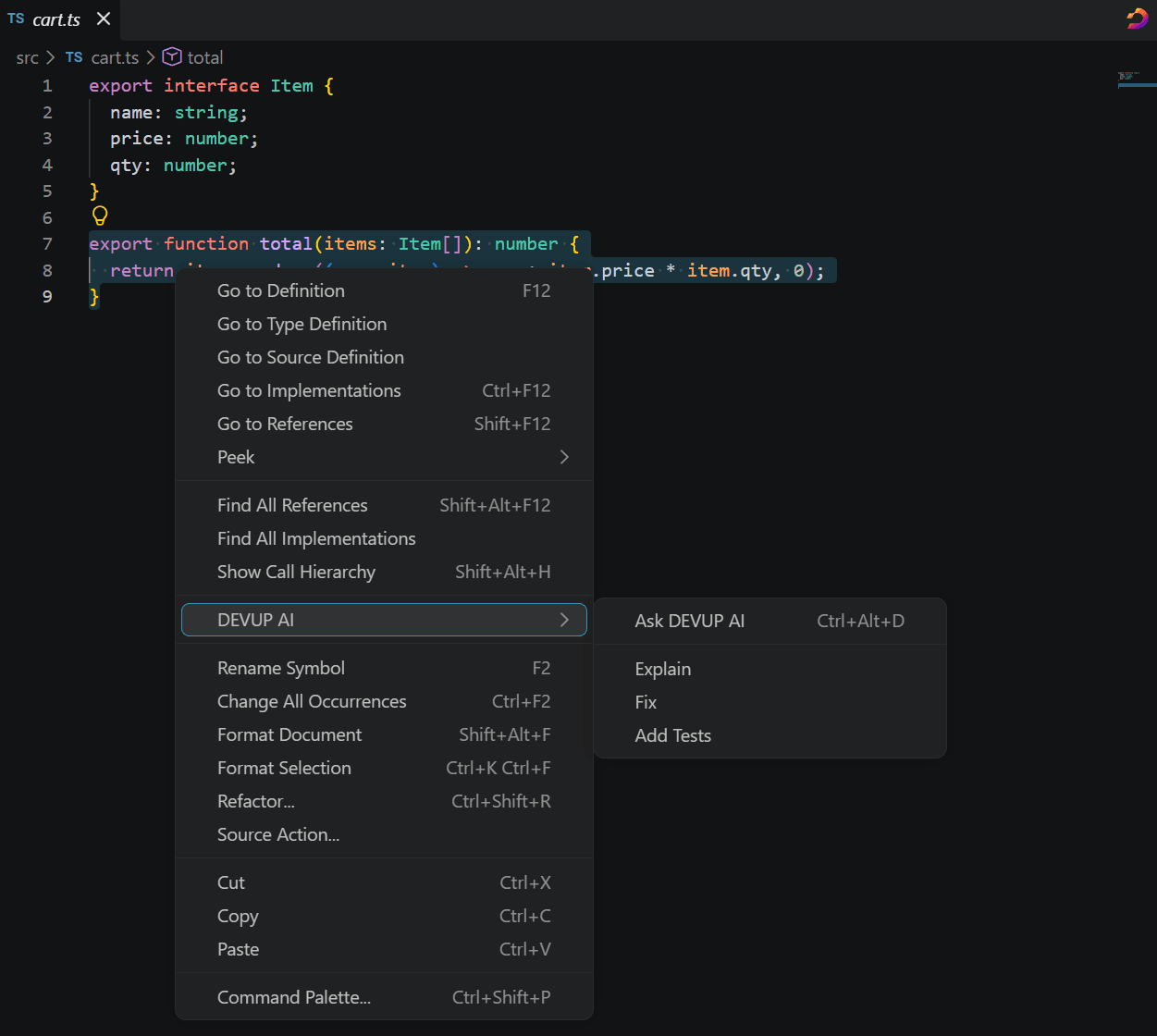Click the total symbol icon in the breadcrumb
The width and height of the screenshot is (1157, 1036).
click(172, 57)
